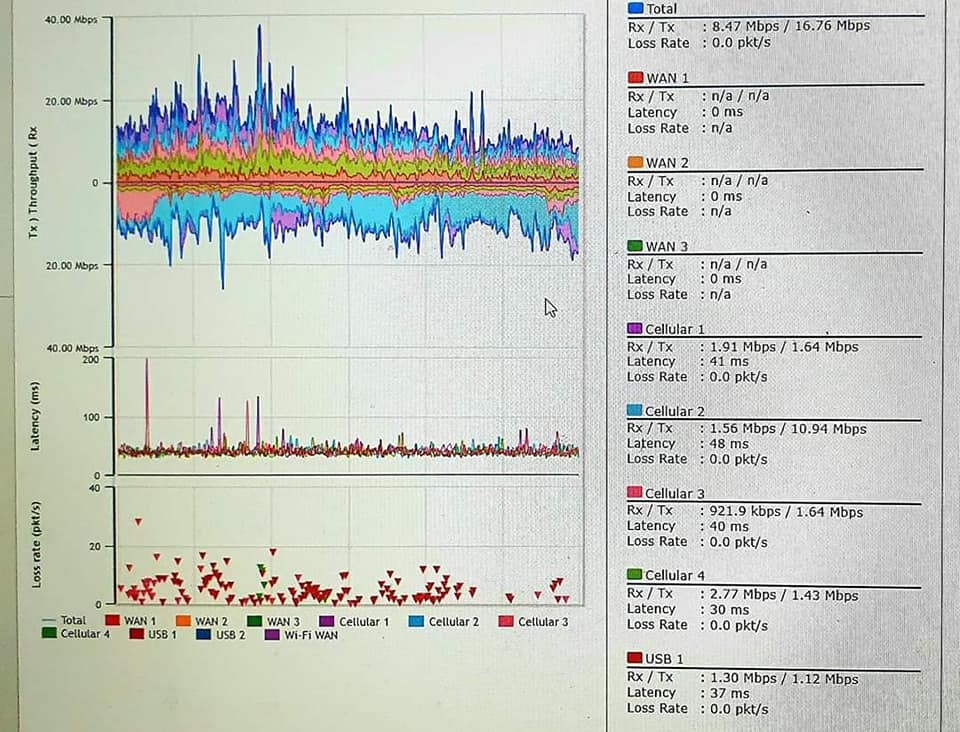The image size is (960, 732).
Task: Click the orange WAN 2 legend swatch
Action: [x=184, y=621]
